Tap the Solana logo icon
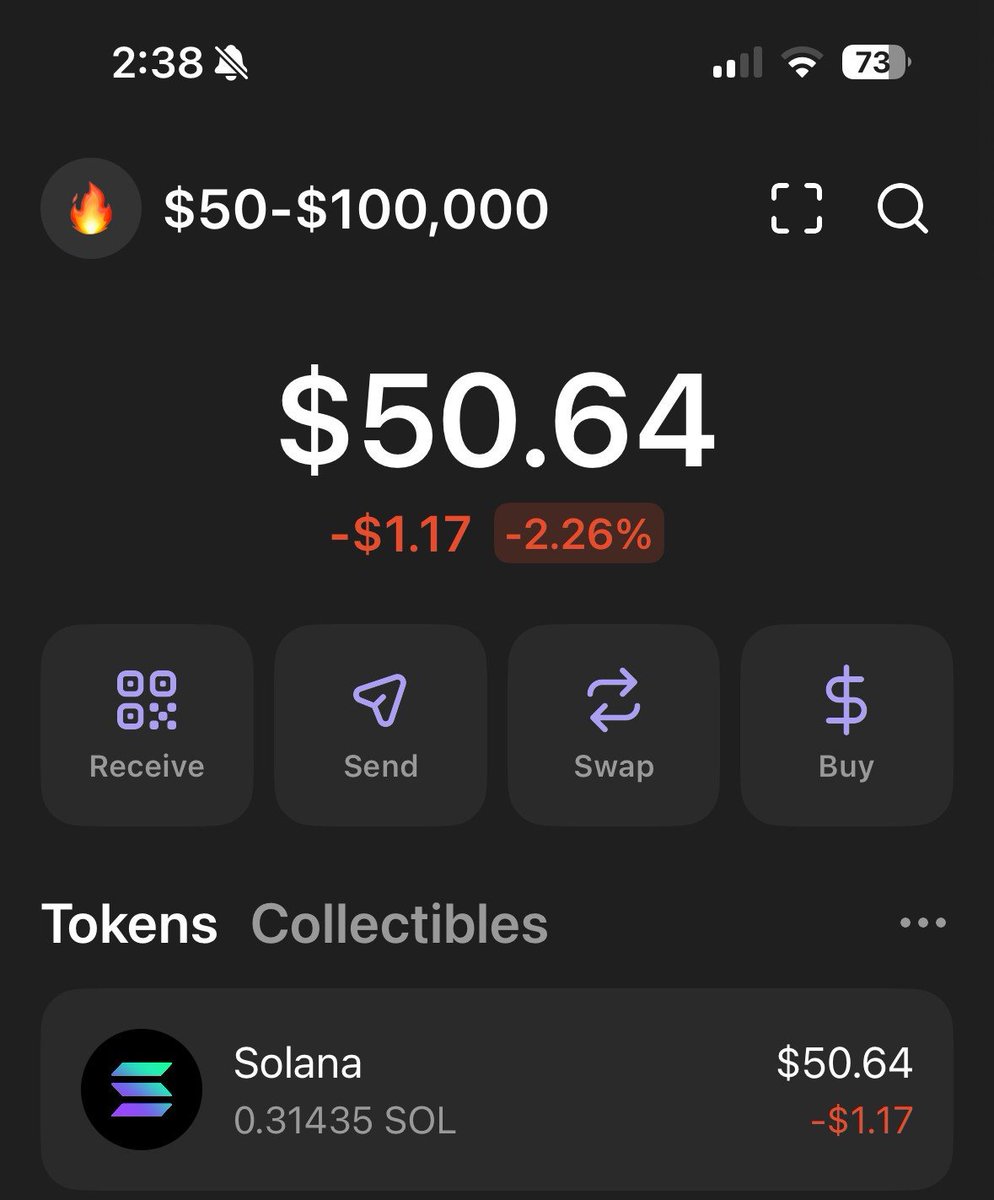Screen dimensions: 994x1200 [141, 1089]
